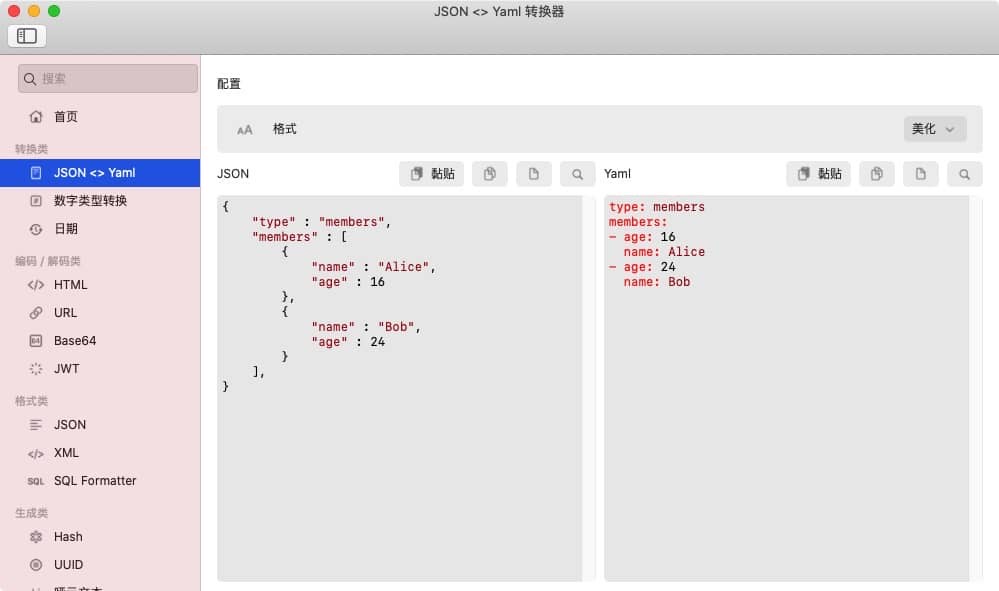The height and width of the screenshot is (591, 999).
Task: Open the 美化 format dropdown
Action: click(935, 129)
